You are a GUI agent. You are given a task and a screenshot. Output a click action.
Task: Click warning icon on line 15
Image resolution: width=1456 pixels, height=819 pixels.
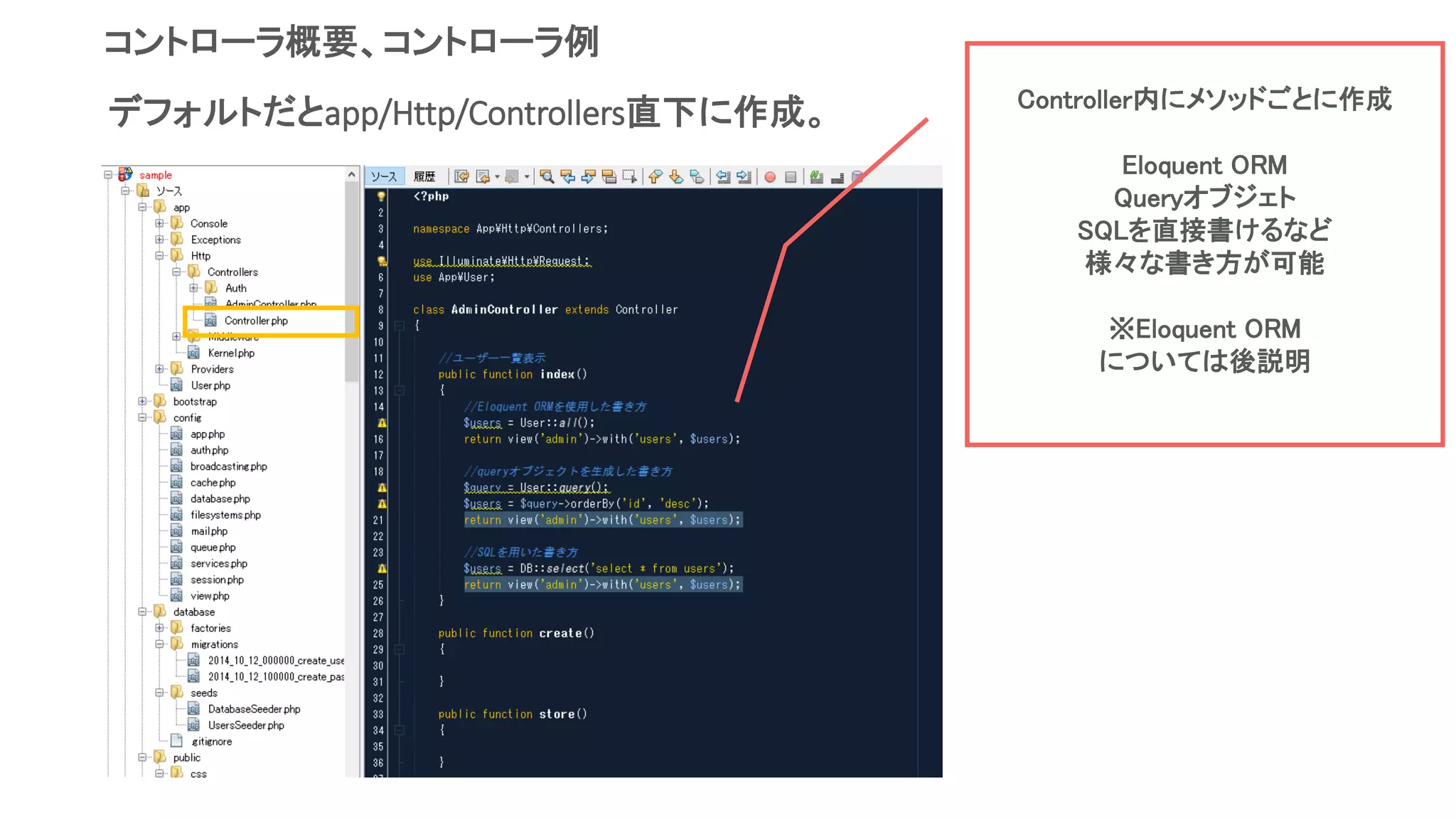tap(382, 422)
